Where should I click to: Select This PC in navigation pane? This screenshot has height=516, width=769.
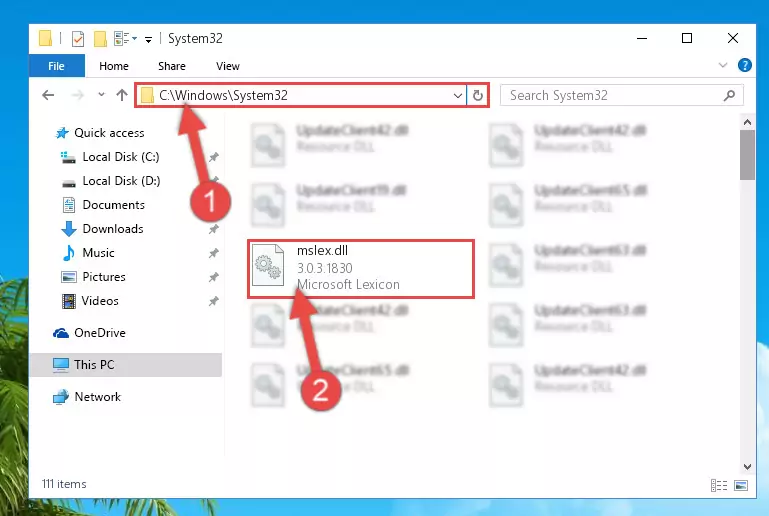126,364
